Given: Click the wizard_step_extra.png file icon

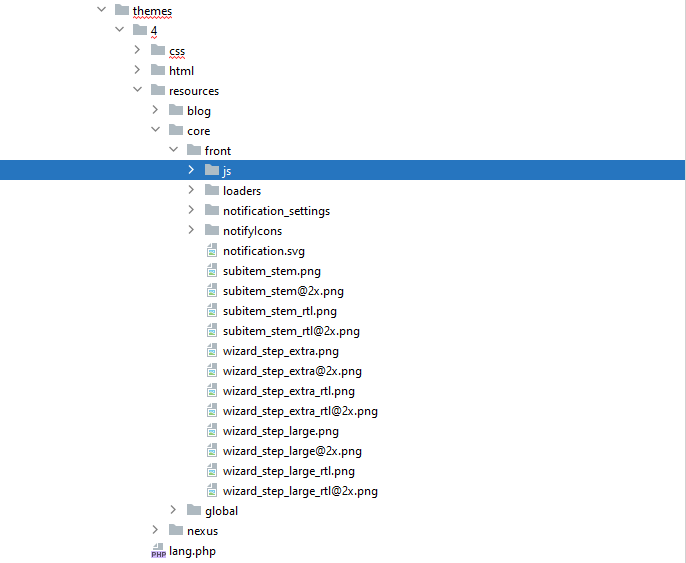Looking at the screenshot, I should (x=211, y=351).
